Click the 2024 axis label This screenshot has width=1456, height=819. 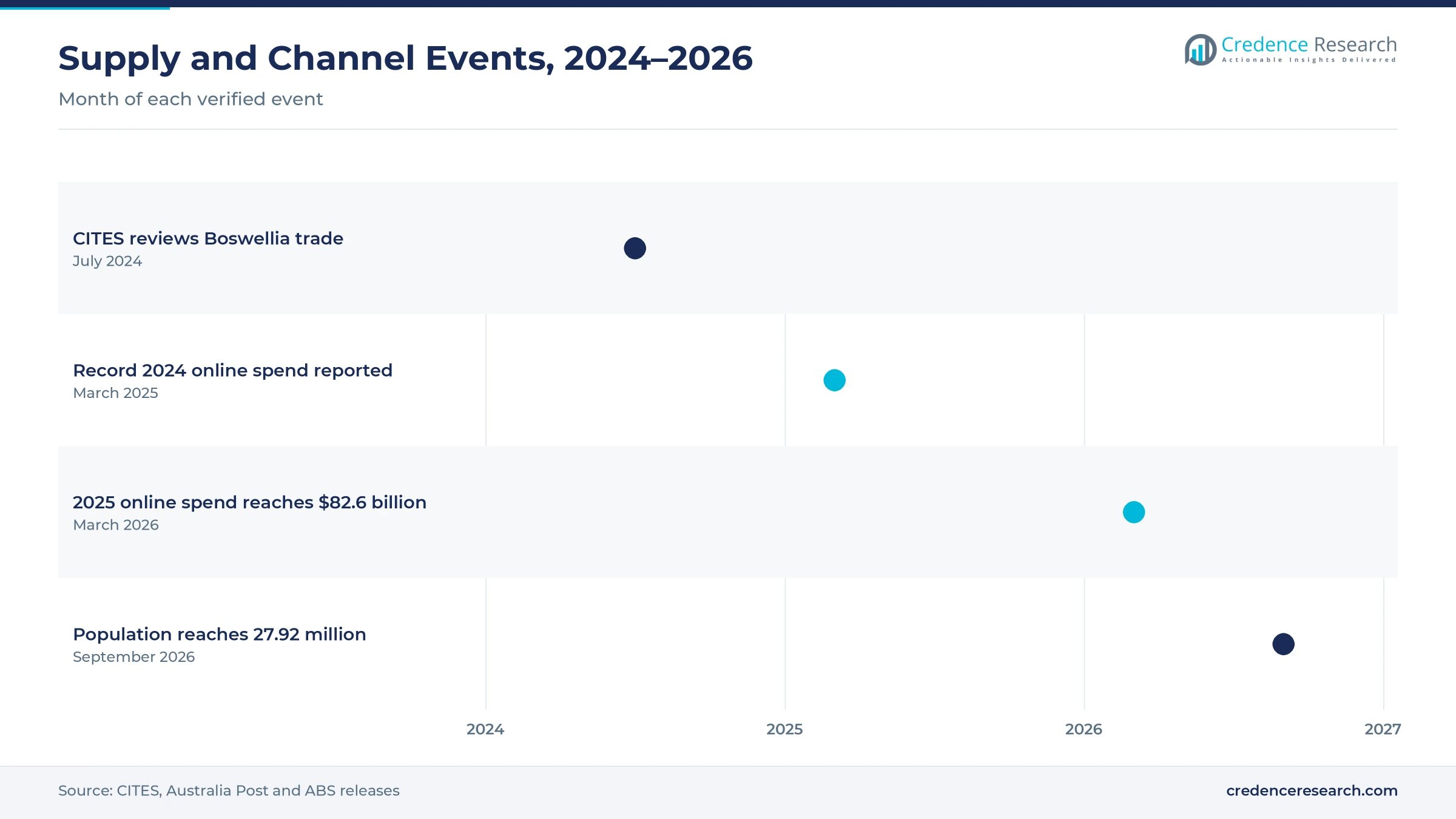click(485, 729)
